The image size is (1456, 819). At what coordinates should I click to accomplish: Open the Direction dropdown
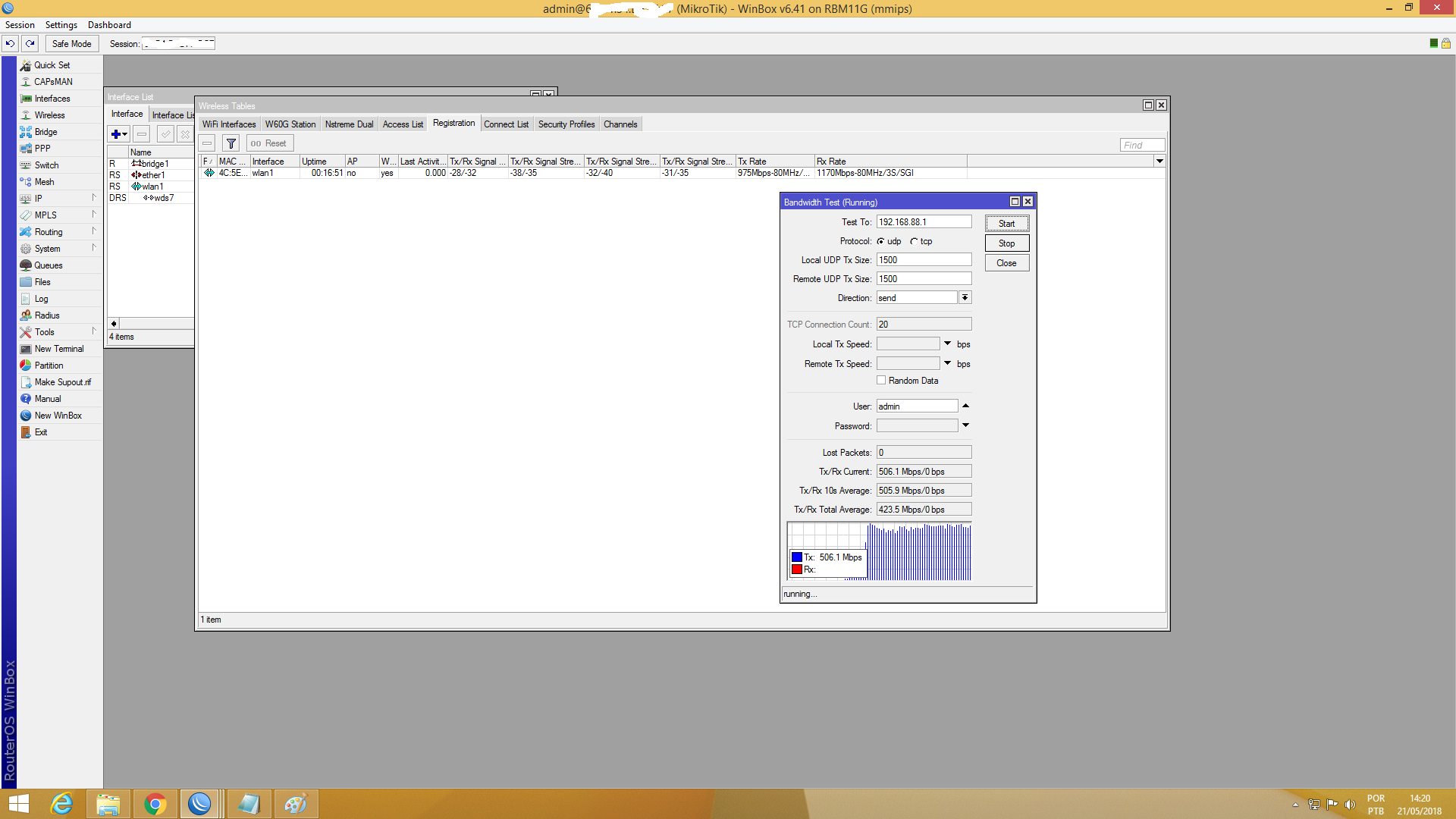[x=965, y=298]
